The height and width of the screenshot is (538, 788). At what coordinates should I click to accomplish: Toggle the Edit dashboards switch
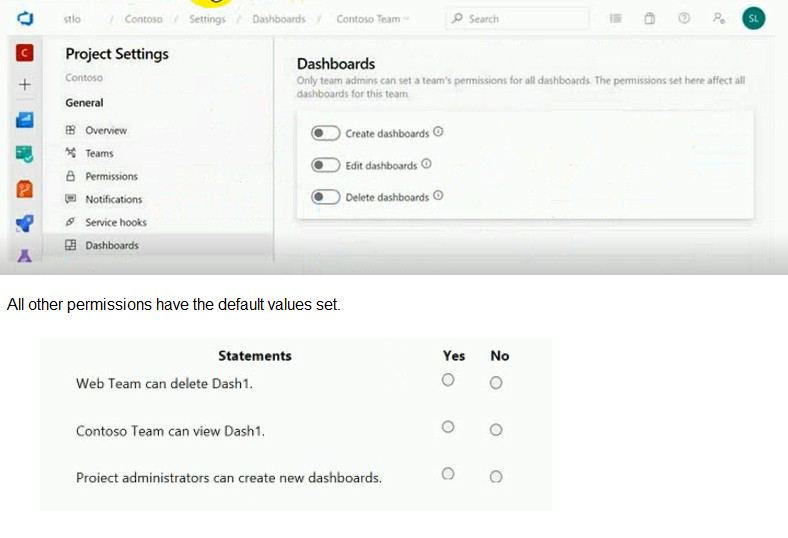pyautogui.click(x=325, y=165)
